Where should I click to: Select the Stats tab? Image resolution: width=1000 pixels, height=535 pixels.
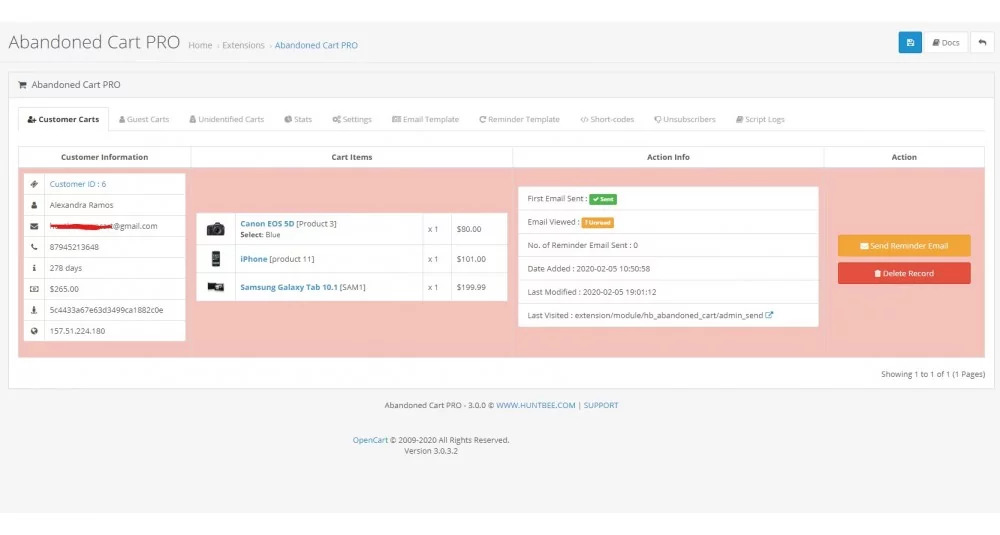click(x=298, y=120)
